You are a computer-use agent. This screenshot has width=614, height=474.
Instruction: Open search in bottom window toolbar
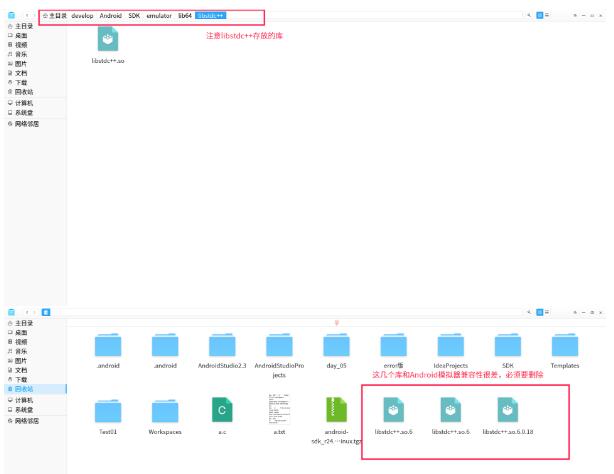pos(529,312)
